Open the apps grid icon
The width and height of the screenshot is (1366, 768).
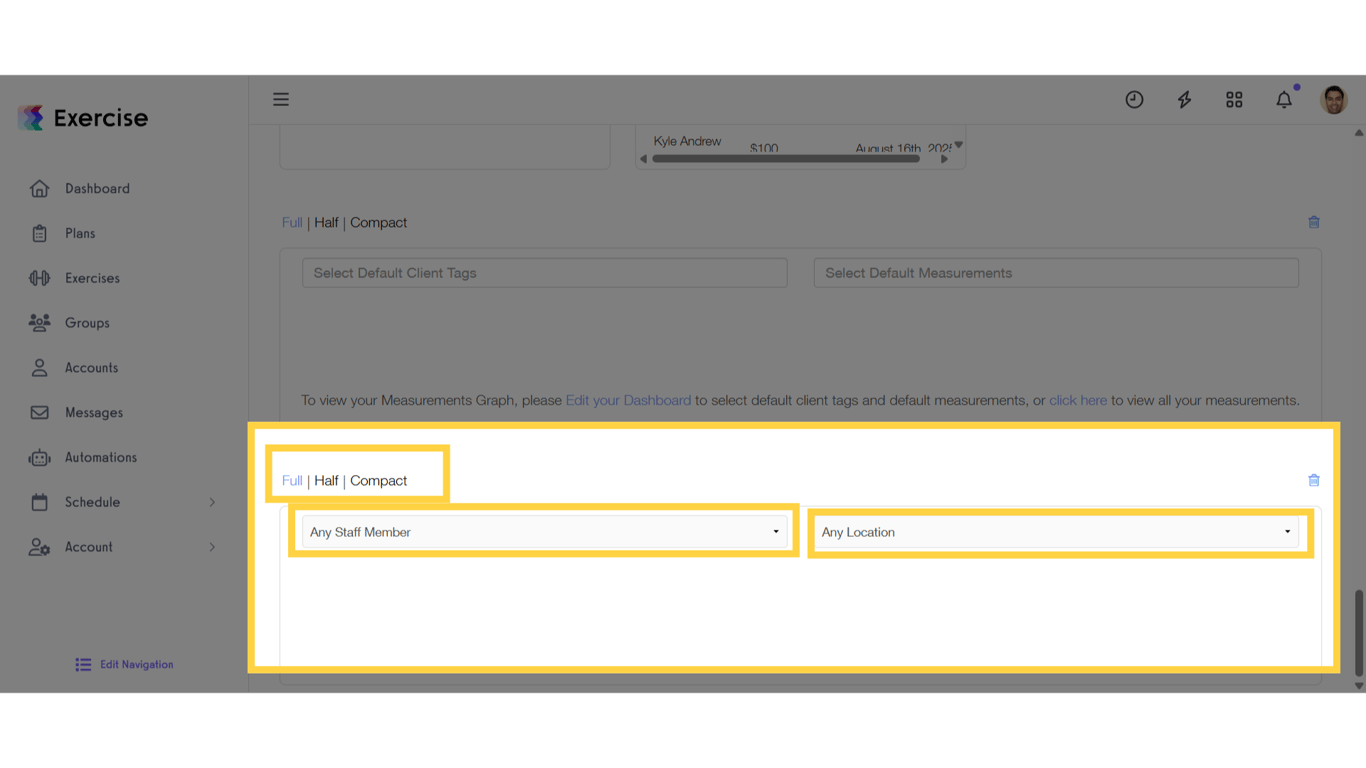[1234, 99]
